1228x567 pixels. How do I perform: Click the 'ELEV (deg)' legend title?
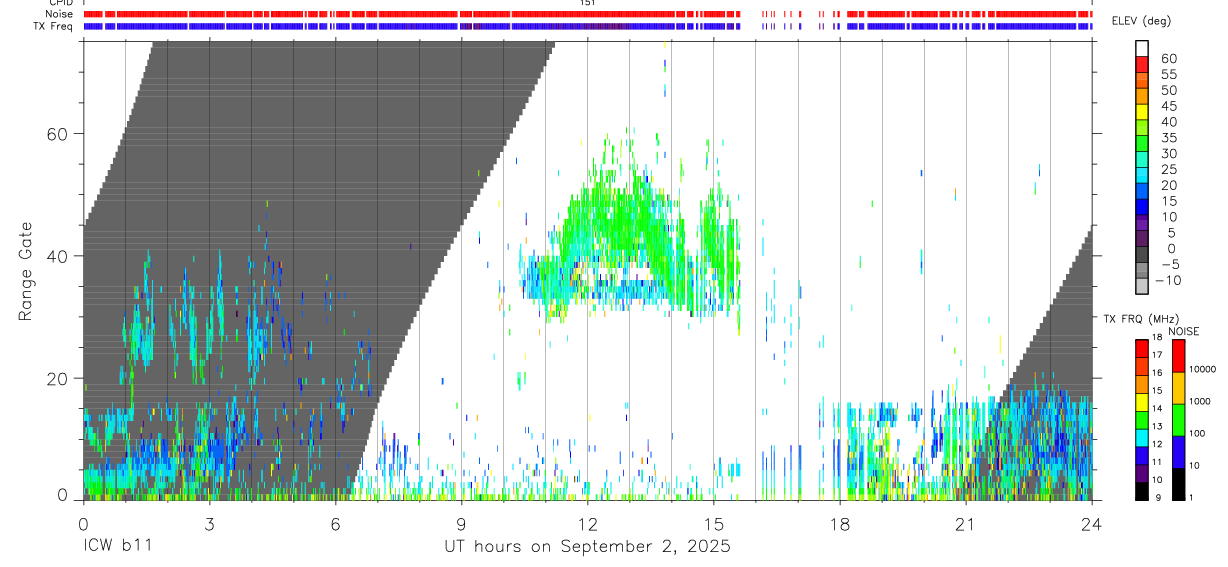1141,21
